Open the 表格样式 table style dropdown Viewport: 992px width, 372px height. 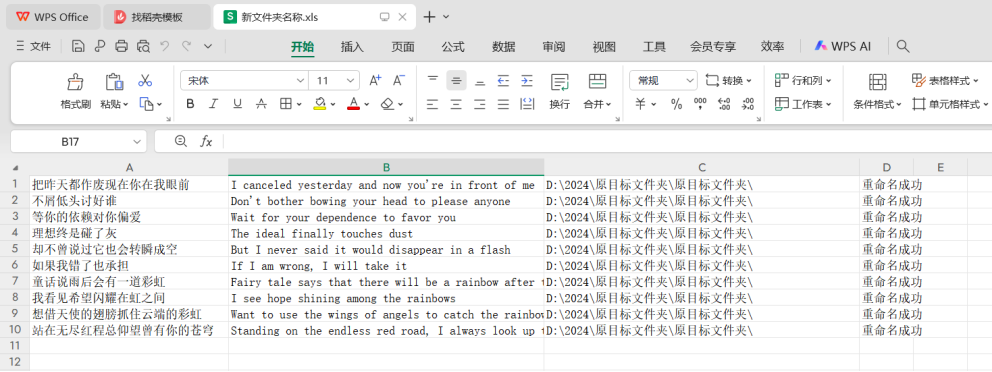(945, 80)
